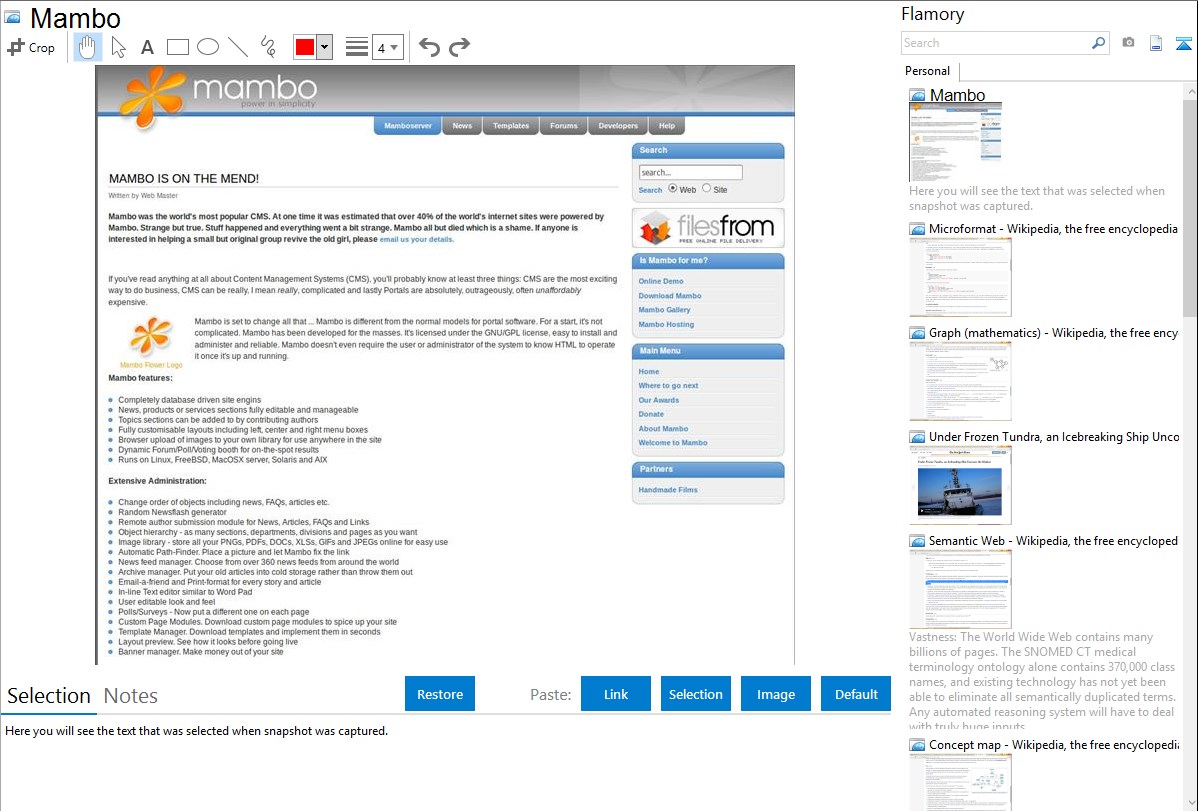The width and height of the screenshot is (1198, 811).
Task: Select the Crop tool
Action: click(31, 47)
